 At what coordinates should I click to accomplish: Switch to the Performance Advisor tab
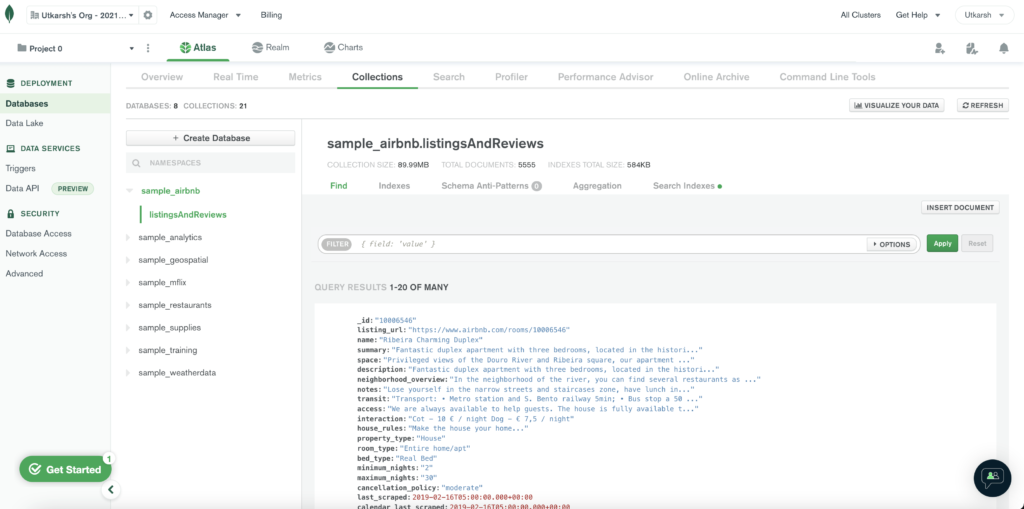tap(605, 77)
